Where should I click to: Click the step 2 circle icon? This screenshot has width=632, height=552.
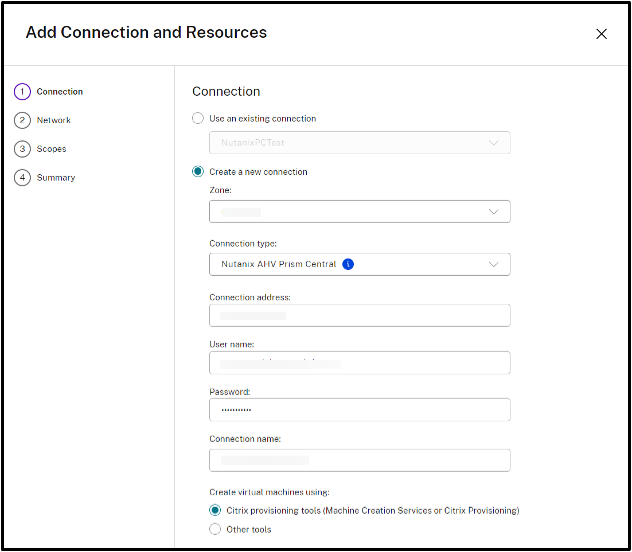[22, 120]
